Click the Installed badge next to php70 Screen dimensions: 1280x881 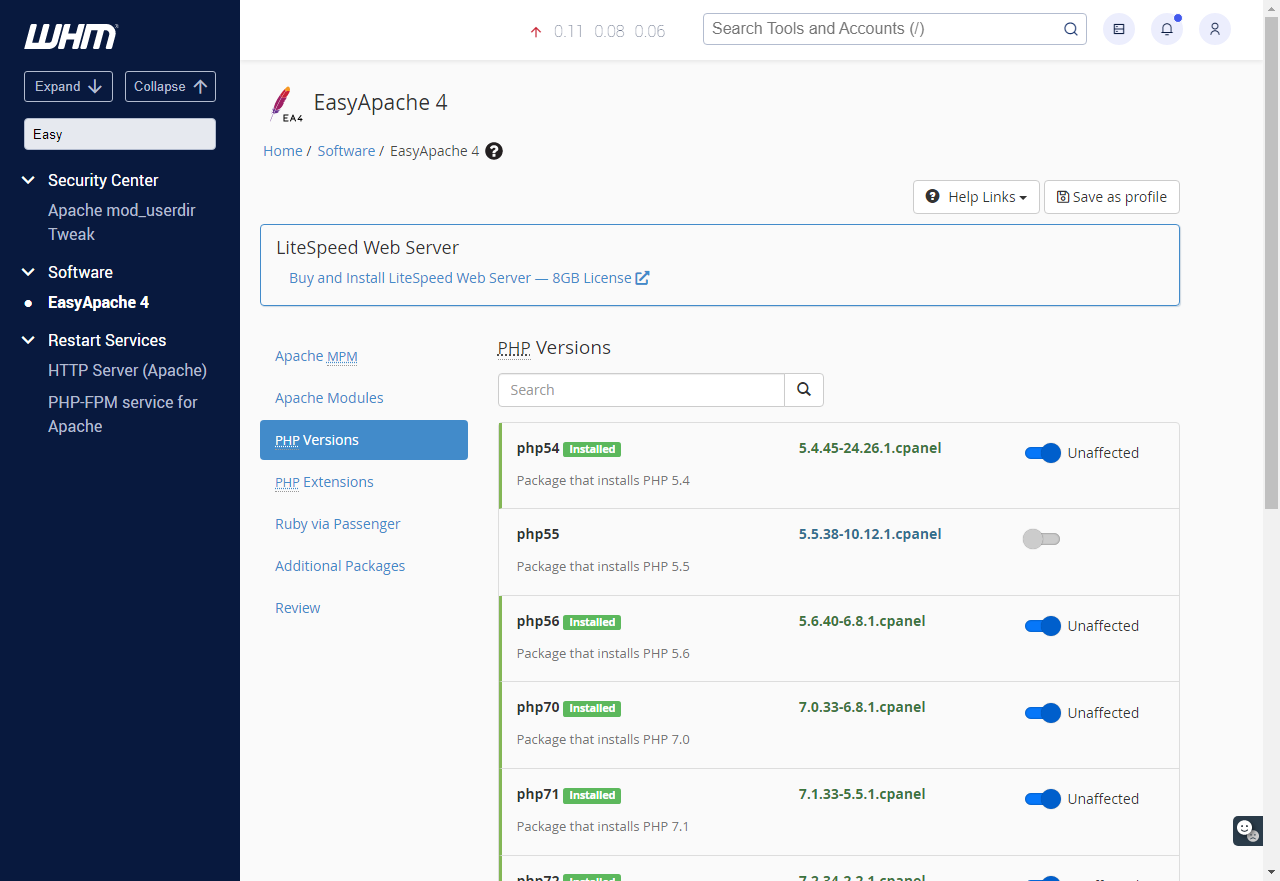coord(592,709)
